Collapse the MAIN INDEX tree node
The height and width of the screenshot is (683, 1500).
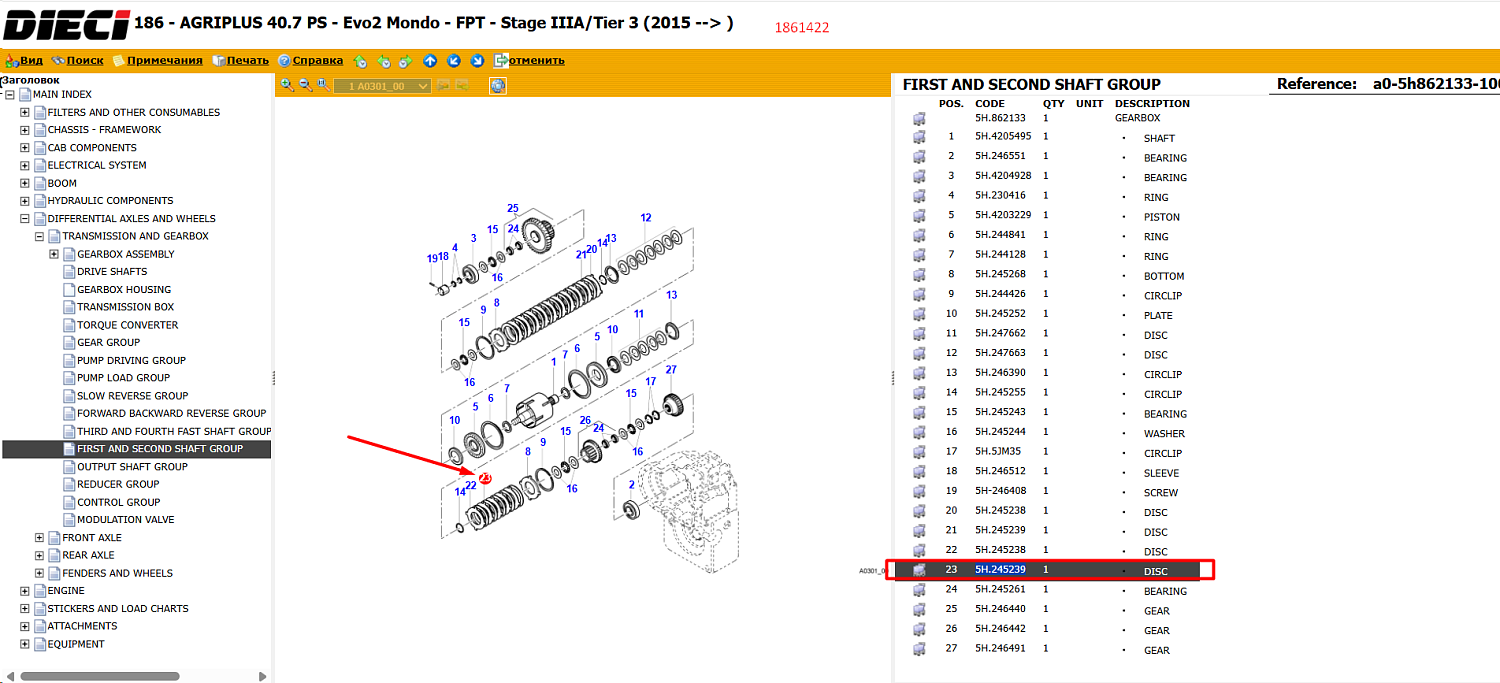[x=10, y=95]
